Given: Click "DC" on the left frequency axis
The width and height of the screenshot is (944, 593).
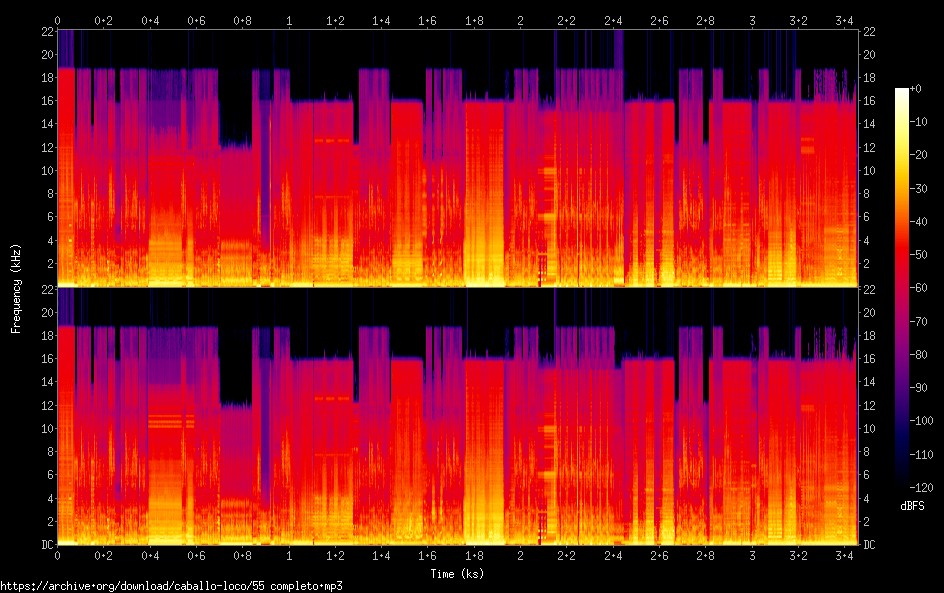Looking at the screenshot, I should pyautogui.click(x=48, y=545).
